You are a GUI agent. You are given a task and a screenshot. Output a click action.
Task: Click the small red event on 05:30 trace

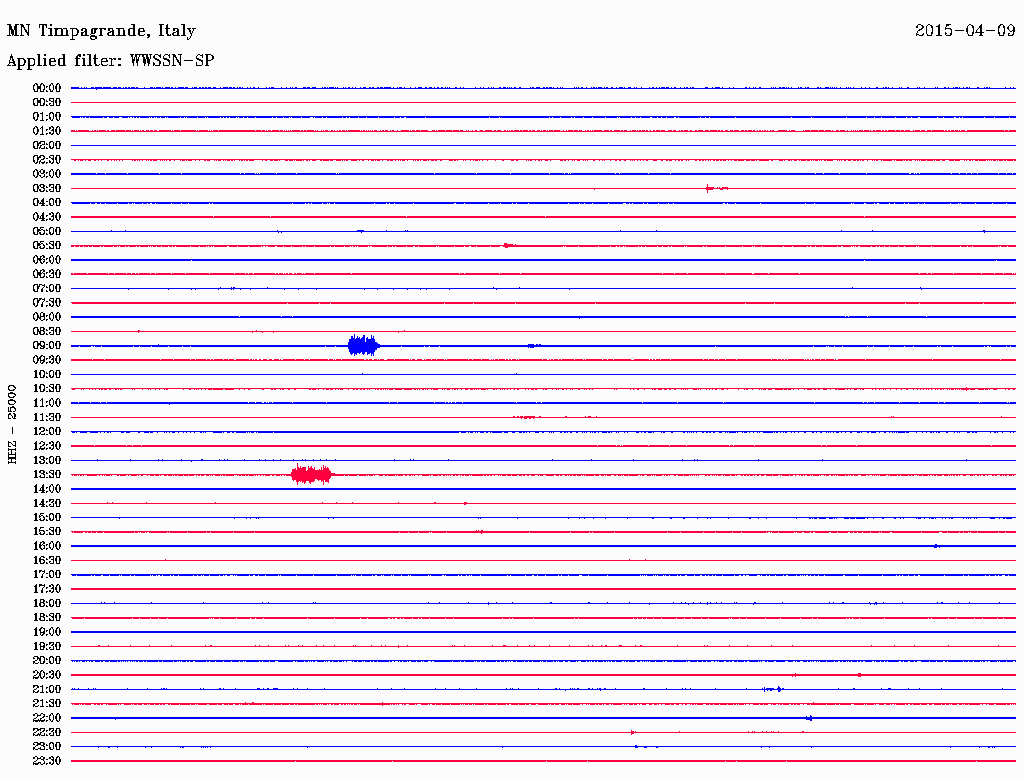(509, 246)
